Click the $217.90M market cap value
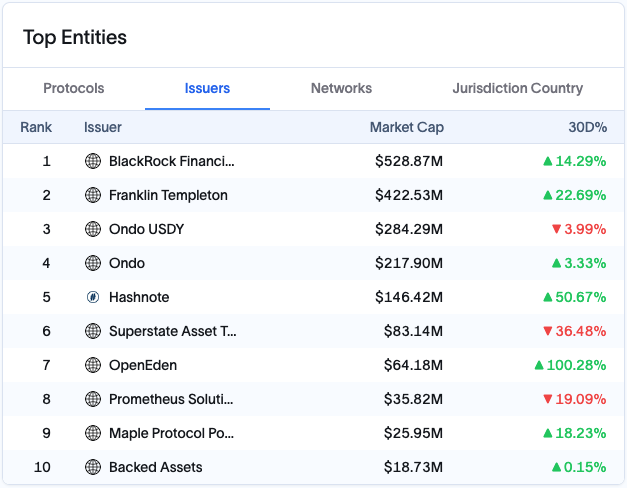The width and height of the screenshot is (627, 488). click(x=409, y=263)
